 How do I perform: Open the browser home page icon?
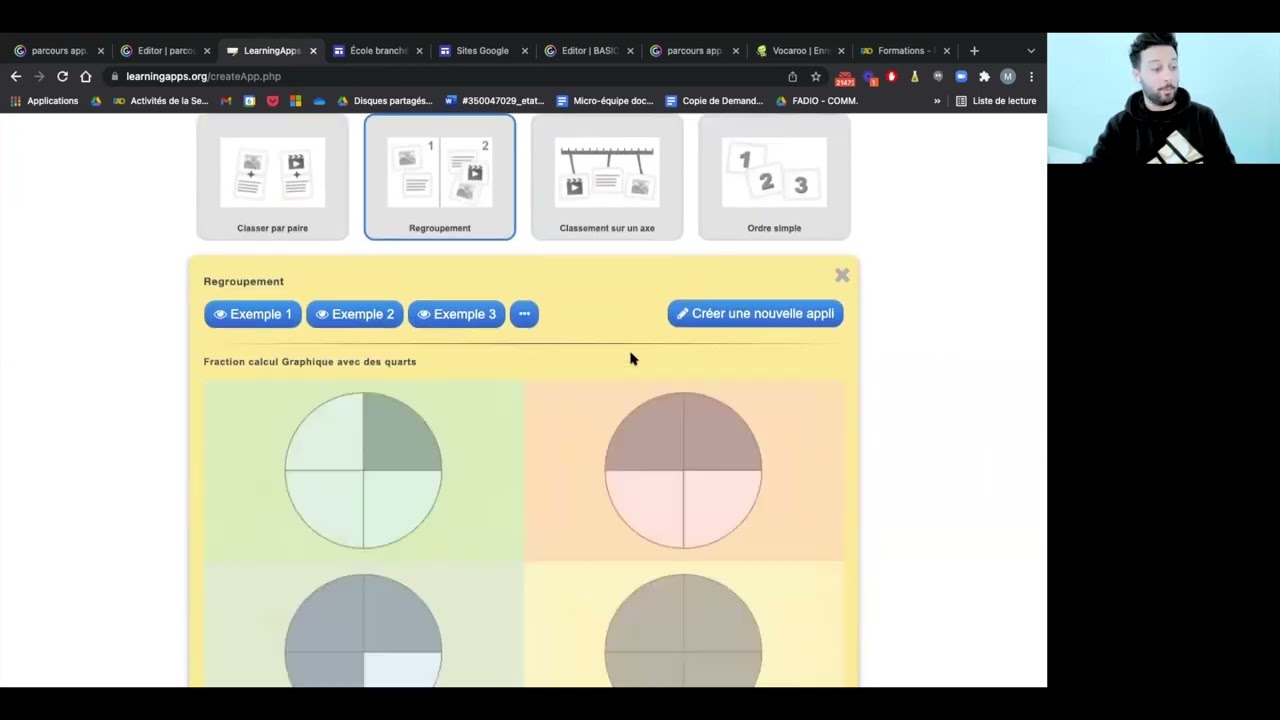pyautogui.click(x=86, y=76)
